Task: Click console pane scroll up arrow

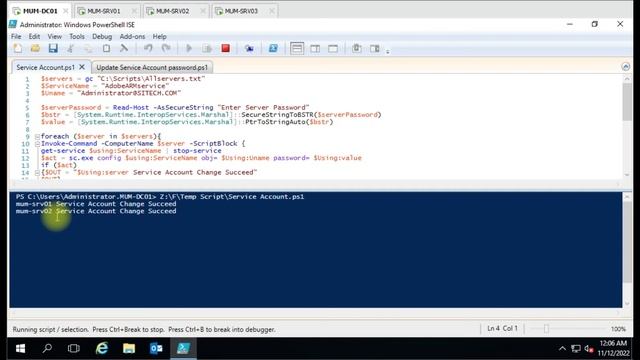Action: [x=627, y=196]
